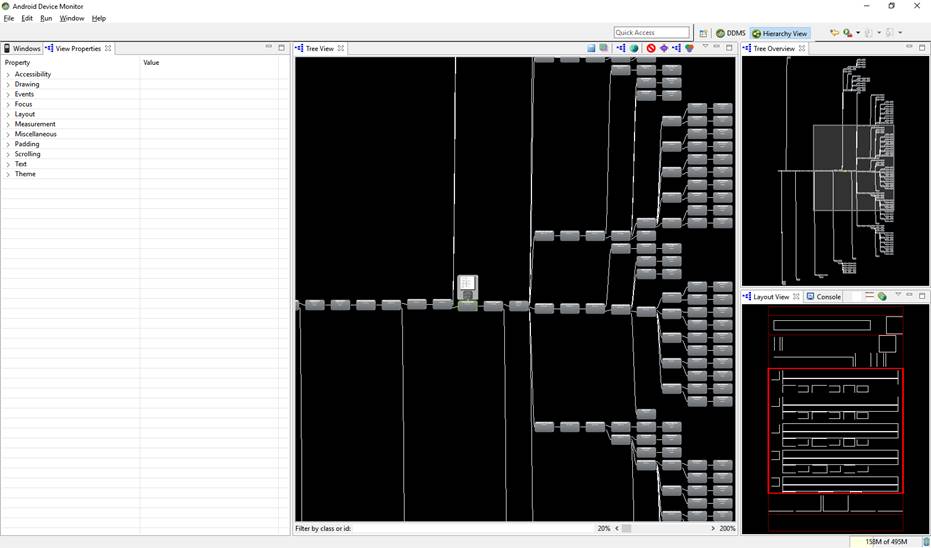Close the Tree Overview tab
The height and width of the screenshot is (548, 931).
coord(802,48)
